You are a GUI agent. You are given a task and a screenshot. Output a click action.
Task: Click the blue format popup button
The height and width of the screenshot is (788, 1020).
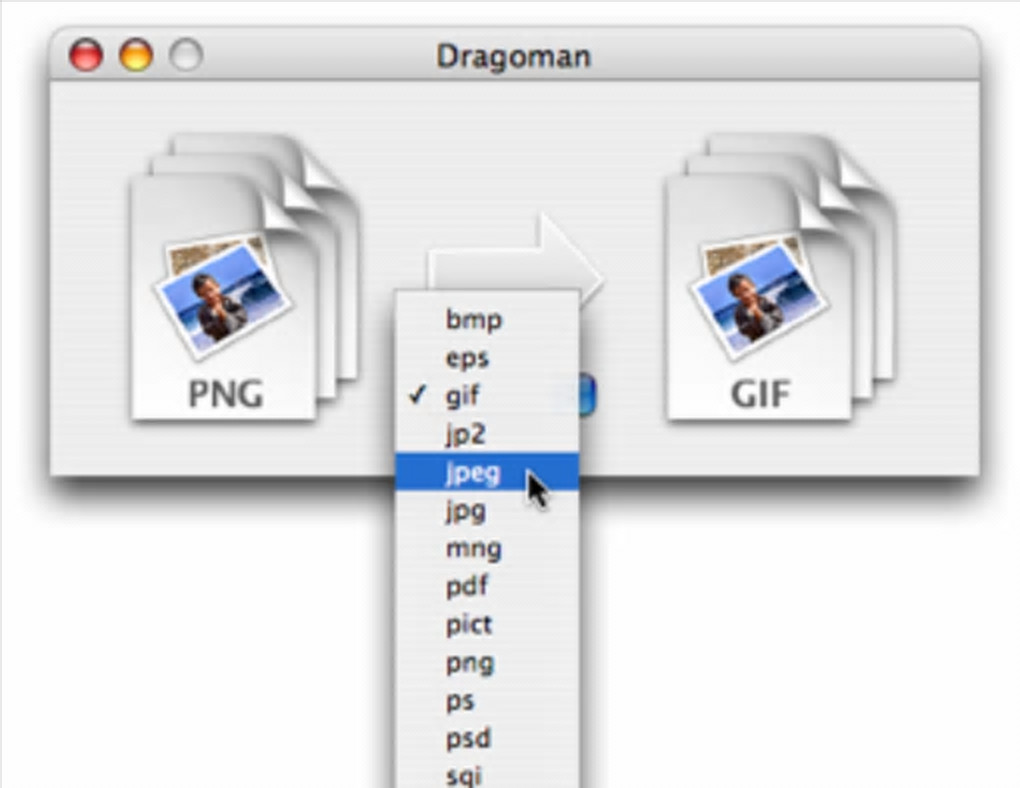(x=586, y=394)
